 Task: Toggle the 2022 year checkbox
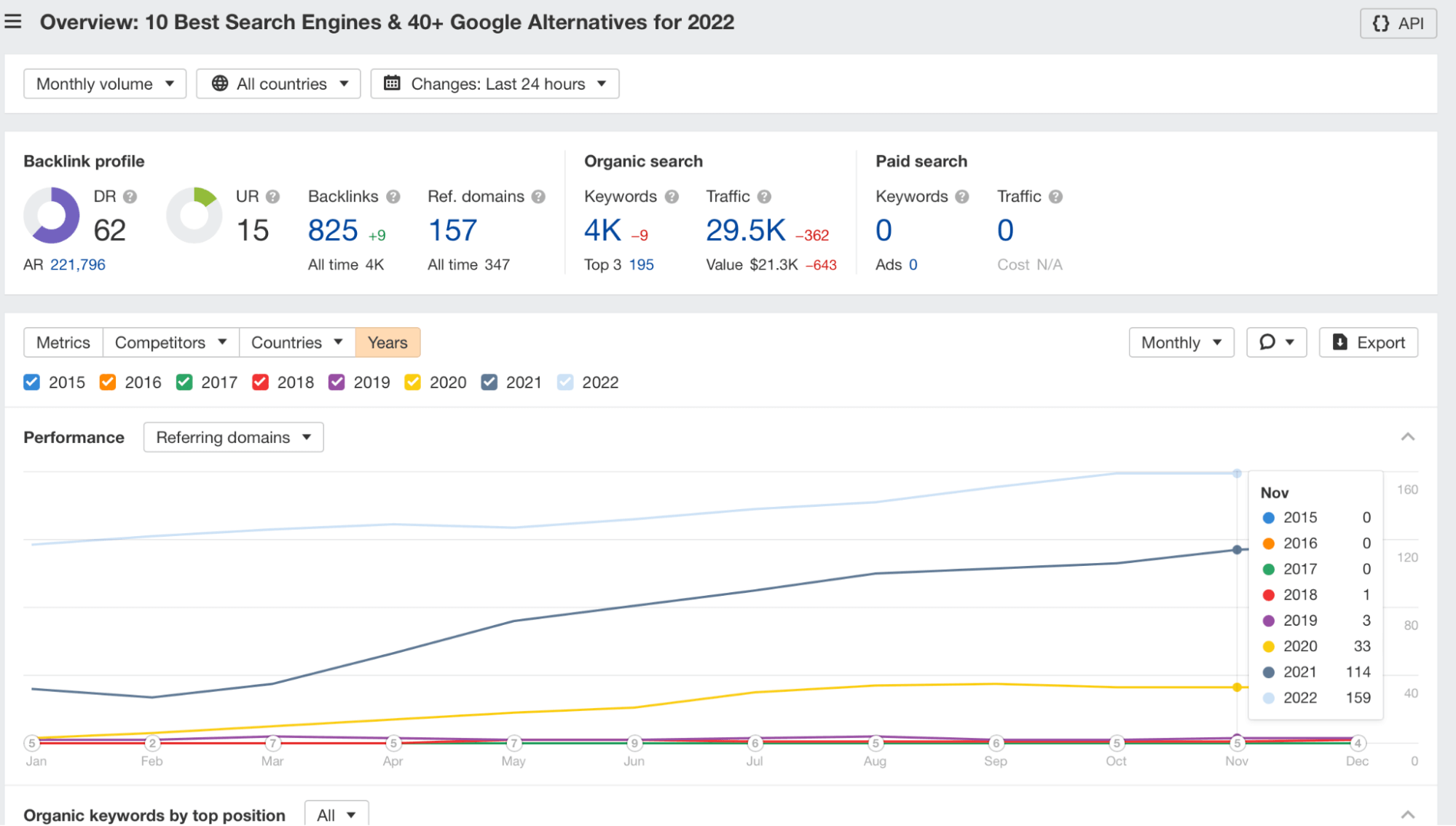tap(565, 382)
